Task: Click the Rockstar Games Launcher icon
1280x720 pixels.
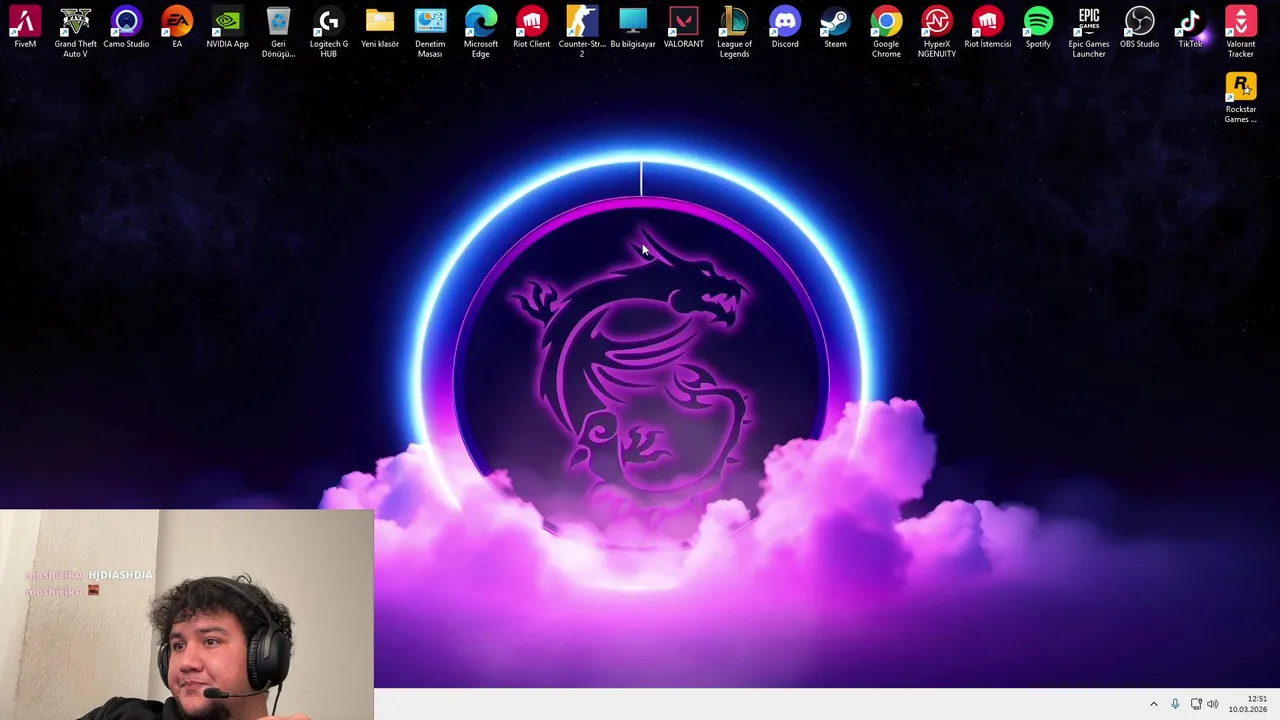Action: [x=1241, y=97]
